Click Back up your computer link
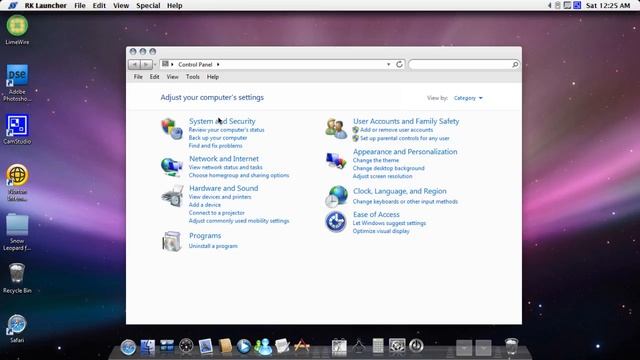Screen dimensions: 640x360 218,138
